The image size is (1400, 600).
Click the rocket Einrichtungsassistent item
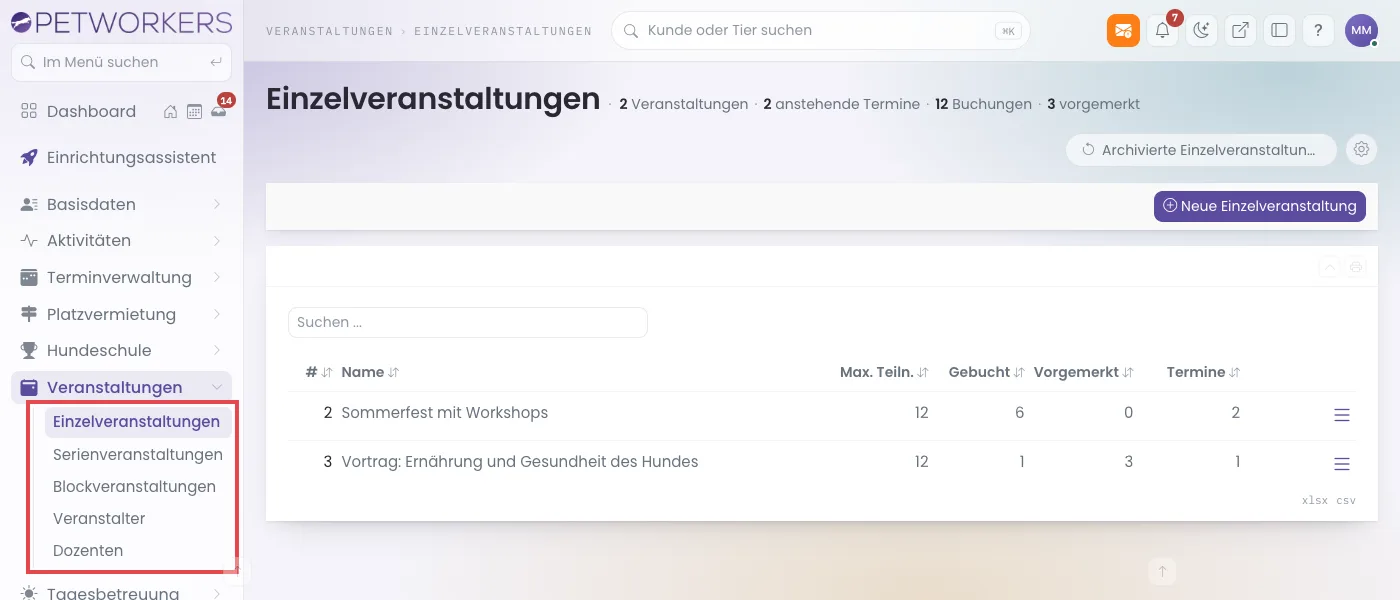click(x=121, y=158)
